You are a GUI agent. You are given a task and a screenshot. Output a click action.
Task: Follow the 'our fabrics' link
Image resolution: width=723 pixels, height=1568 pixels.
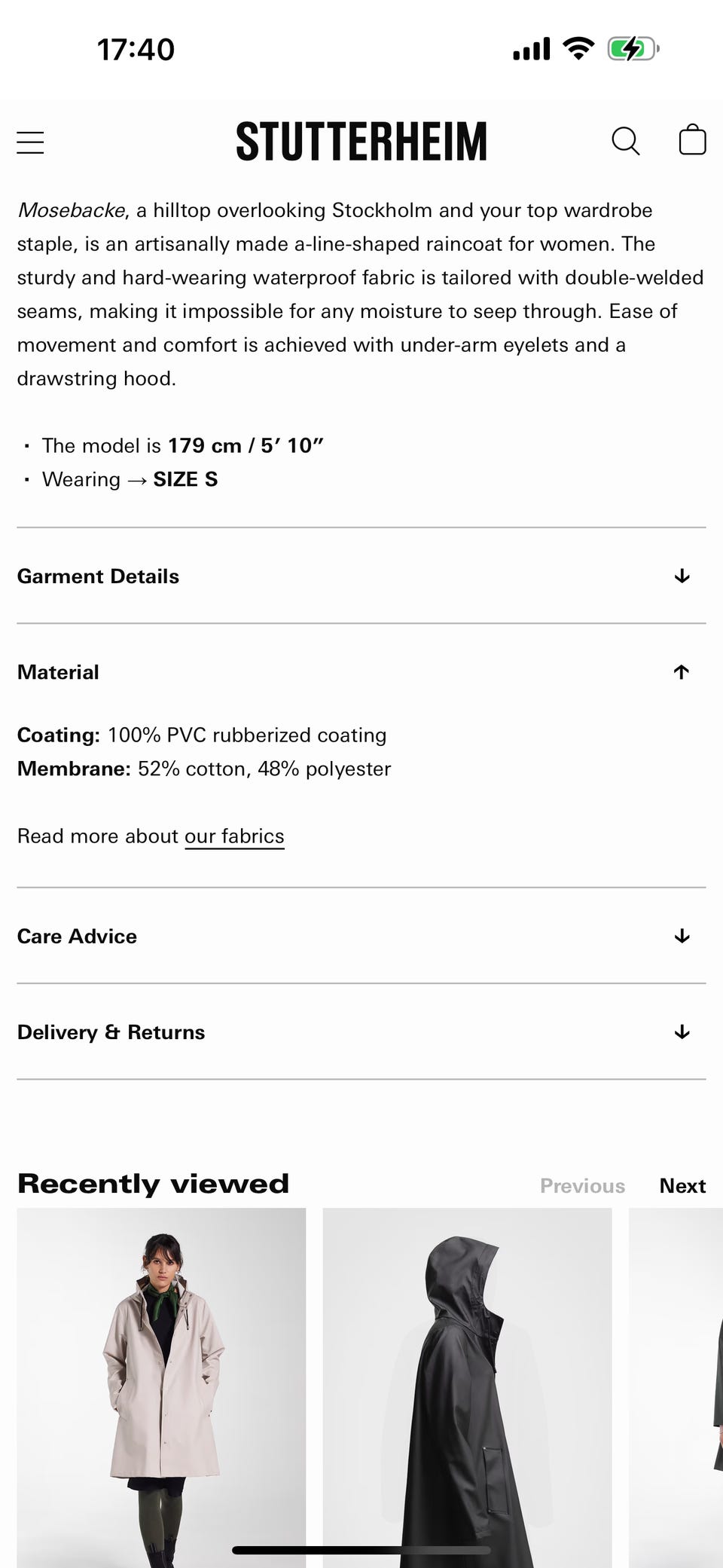pos(234,836)
